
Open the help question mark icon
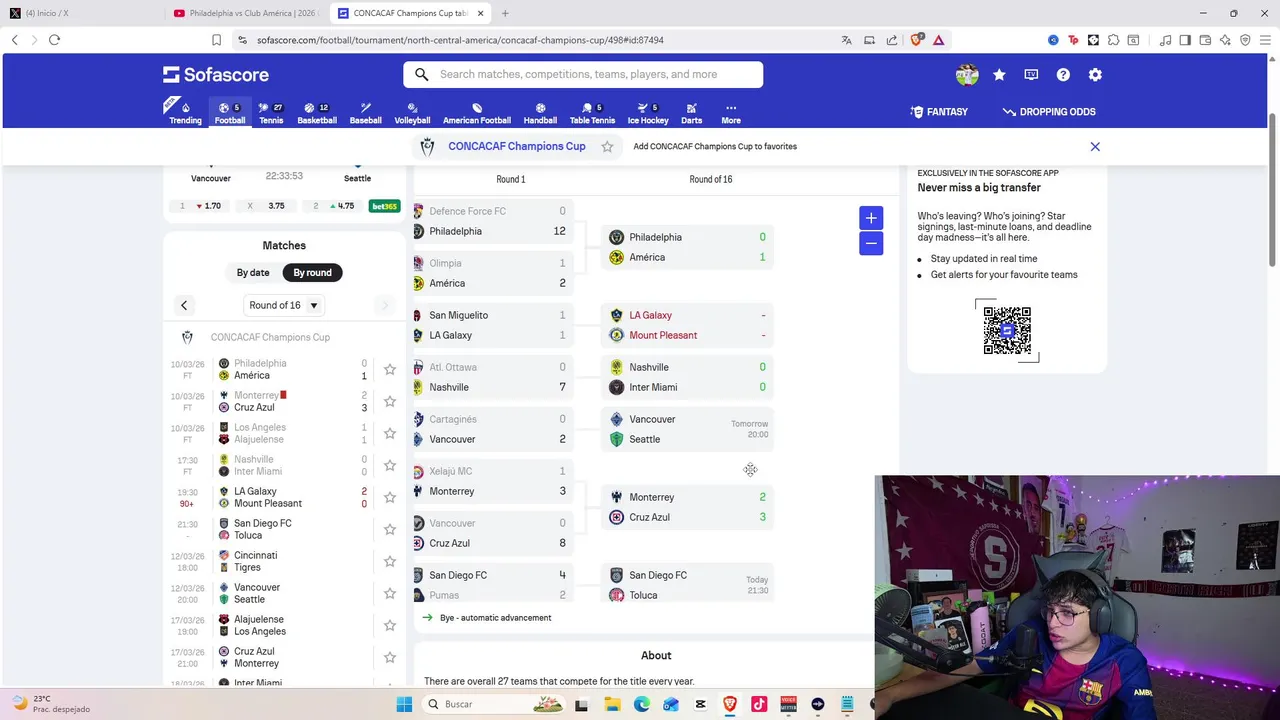pos(1063,75)
